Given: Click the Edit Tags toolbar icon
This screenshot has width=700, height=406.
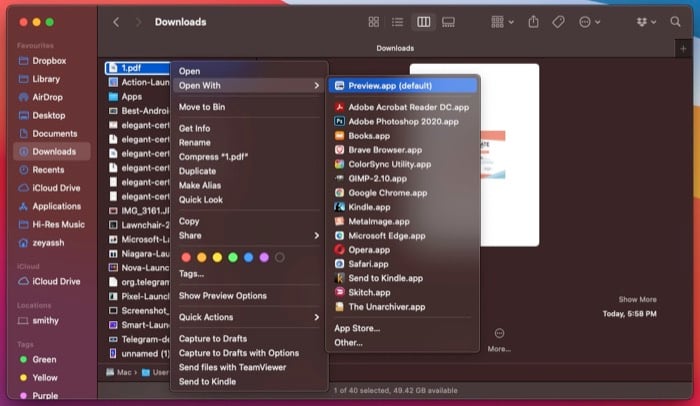Looking at the screenshot, I should click(x=558, y=22).
